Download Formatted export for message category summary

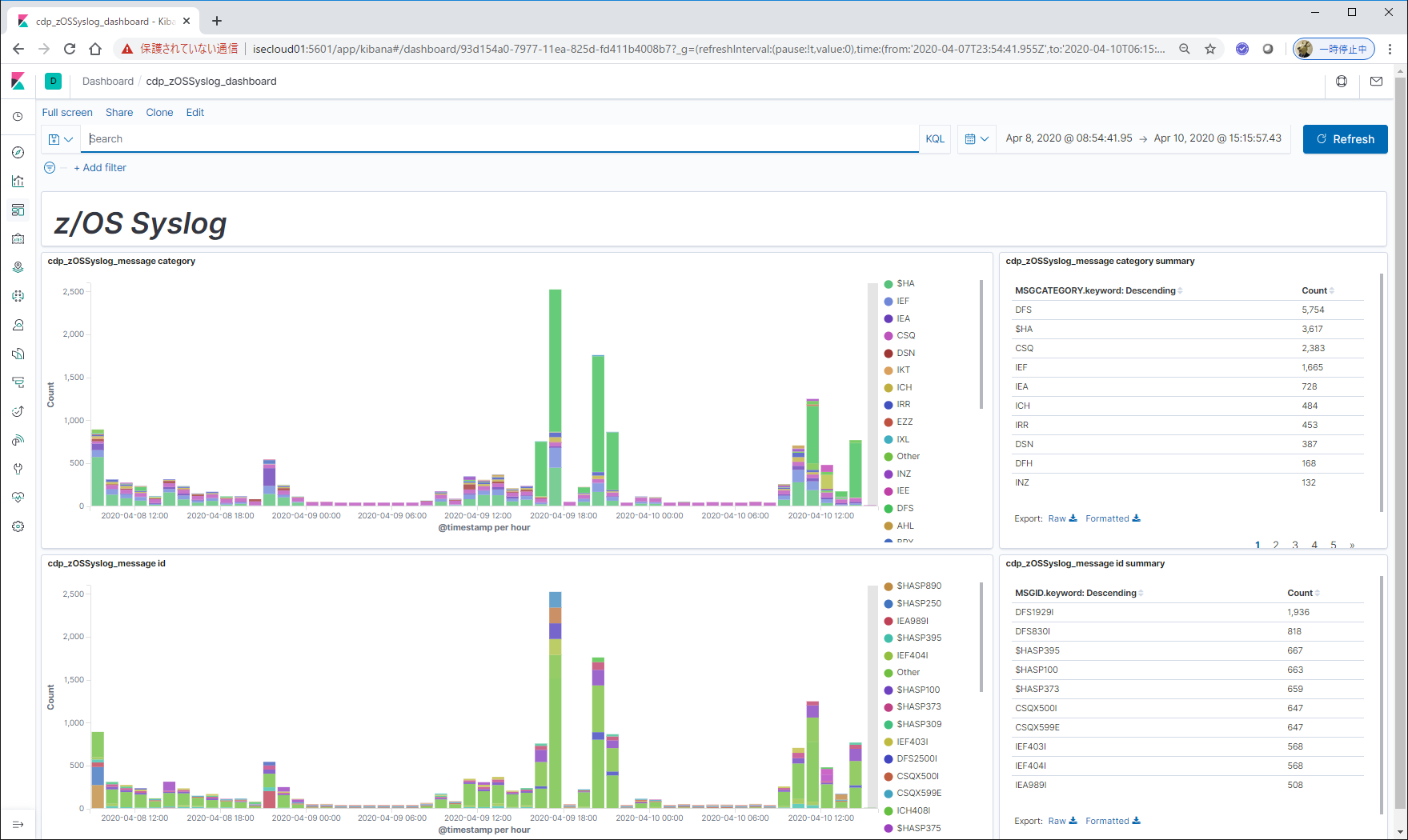[1113, 518]
